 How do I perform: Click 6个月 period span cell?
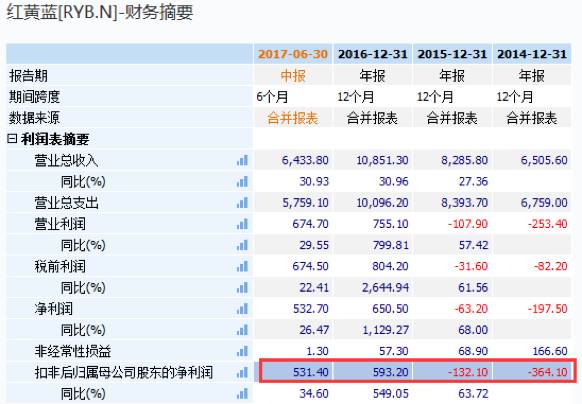(272, 97)
